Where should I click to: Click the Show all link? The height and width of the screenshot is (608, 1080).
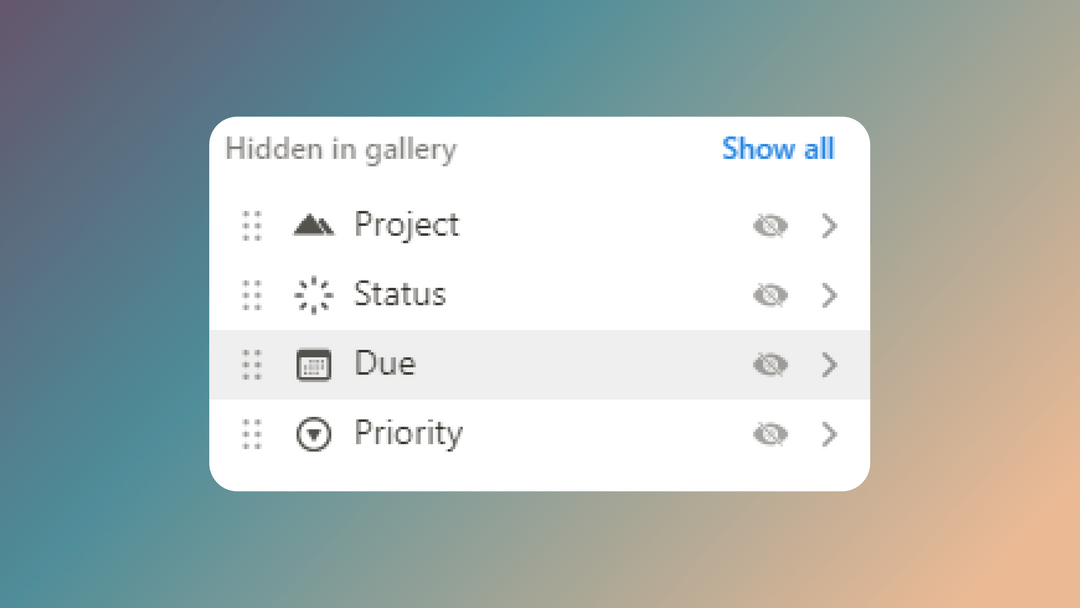pos(779,149)
